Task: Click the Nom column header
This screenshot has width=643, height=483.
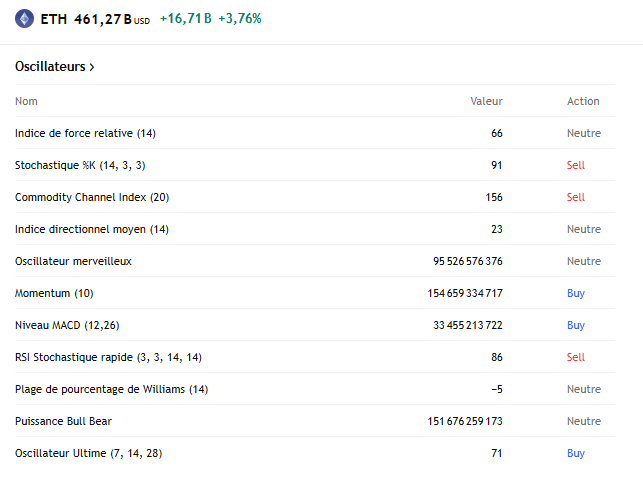Action: pyautogui.click(x=26, y=101)
